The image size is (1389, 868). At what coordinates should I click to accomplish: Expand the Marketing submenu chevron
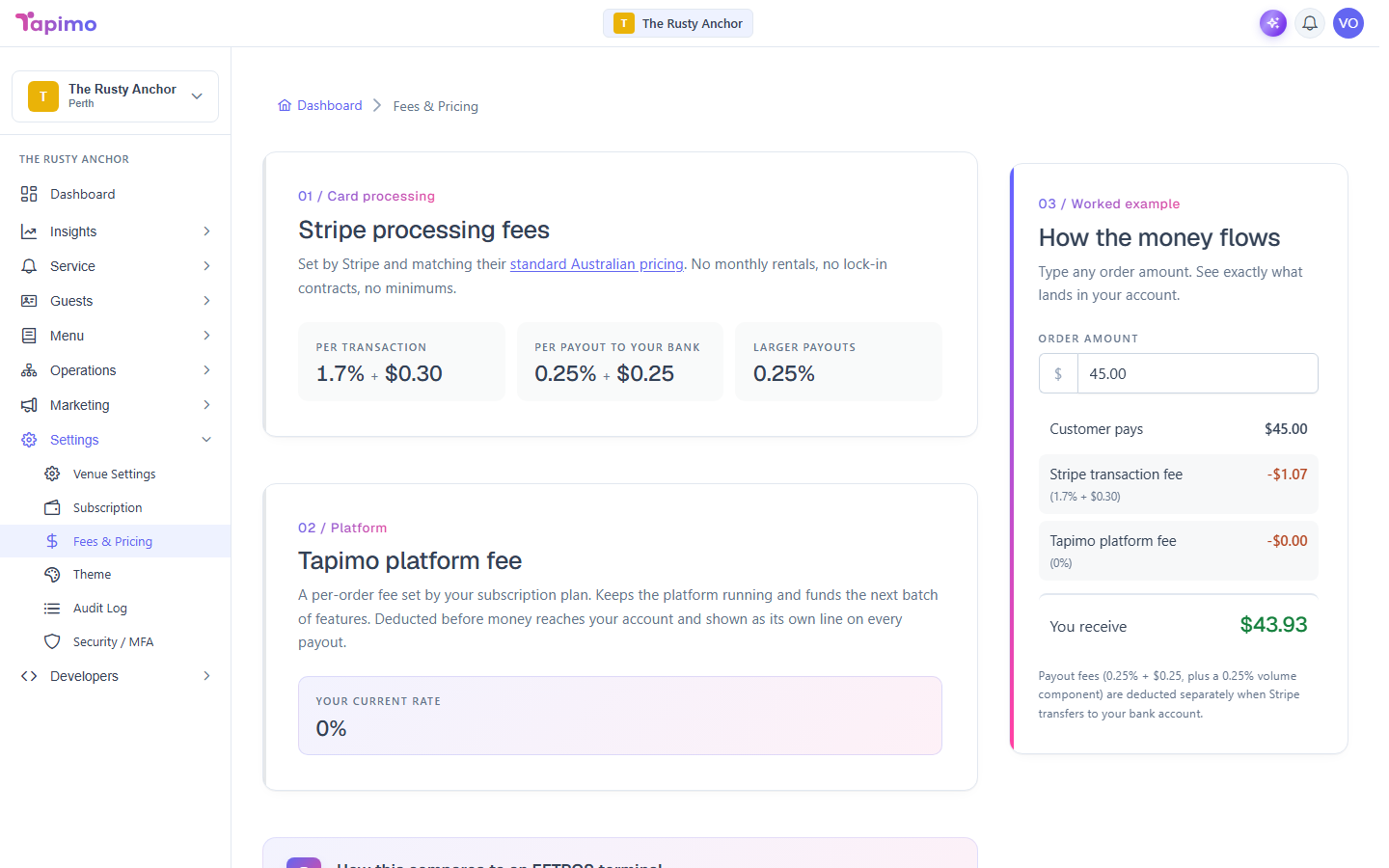click(x=206, y=405)
